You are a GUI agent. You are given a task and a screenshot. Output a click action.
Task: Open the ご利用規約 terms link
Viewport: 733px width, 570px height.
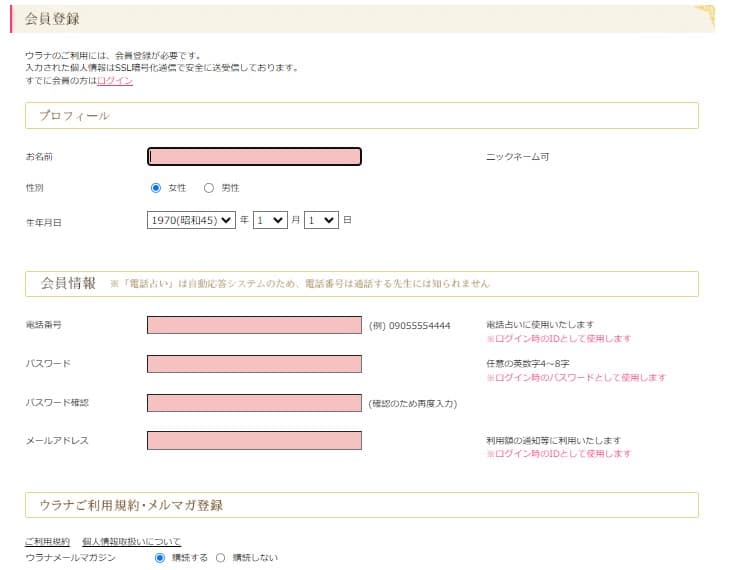(47, 541)
